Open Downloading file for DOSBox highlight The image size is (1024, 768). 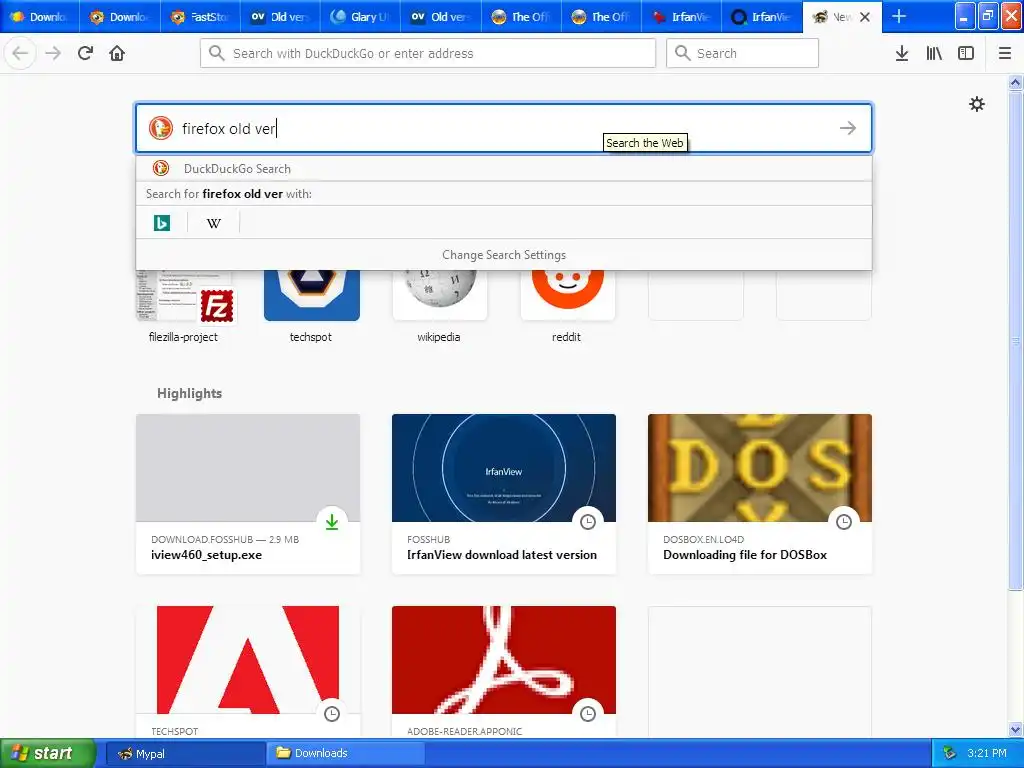[x=760, y=494]
